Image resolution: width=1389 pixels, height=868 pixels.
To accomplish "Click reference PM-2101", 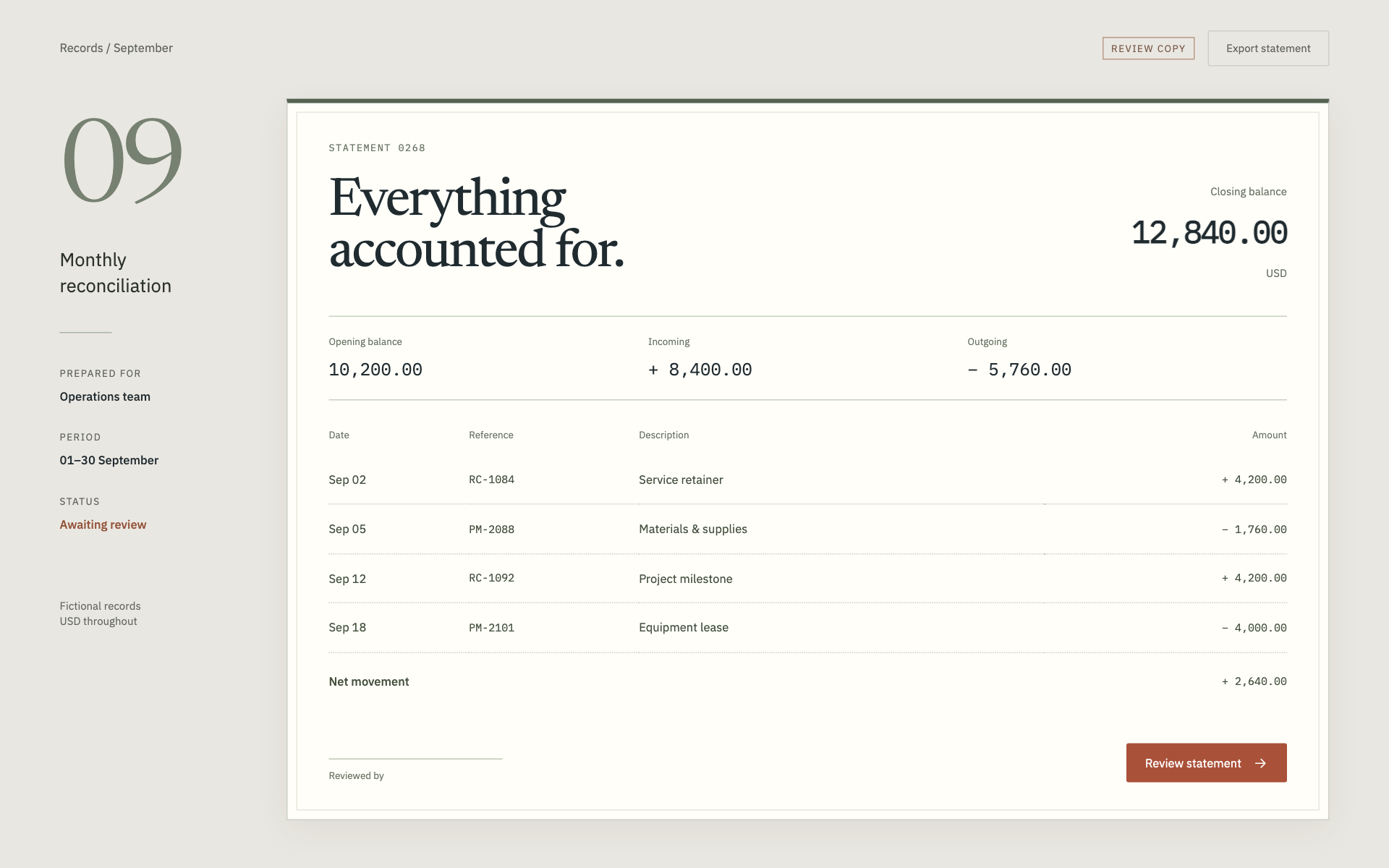I will coord(491,628).
